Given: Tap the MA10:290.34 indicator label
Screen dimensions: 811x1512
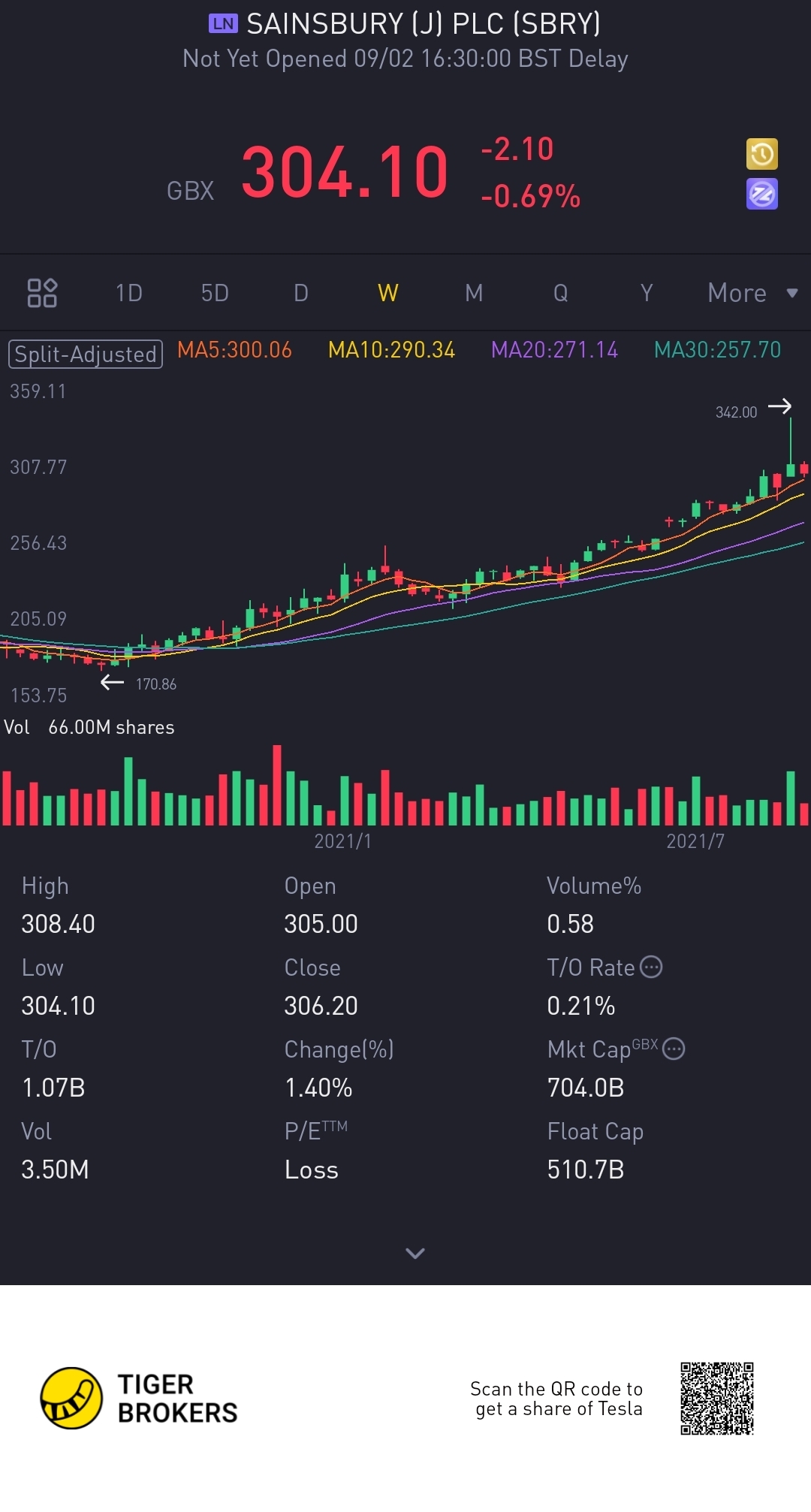Looking at the screenshot, I should [391, 350].
